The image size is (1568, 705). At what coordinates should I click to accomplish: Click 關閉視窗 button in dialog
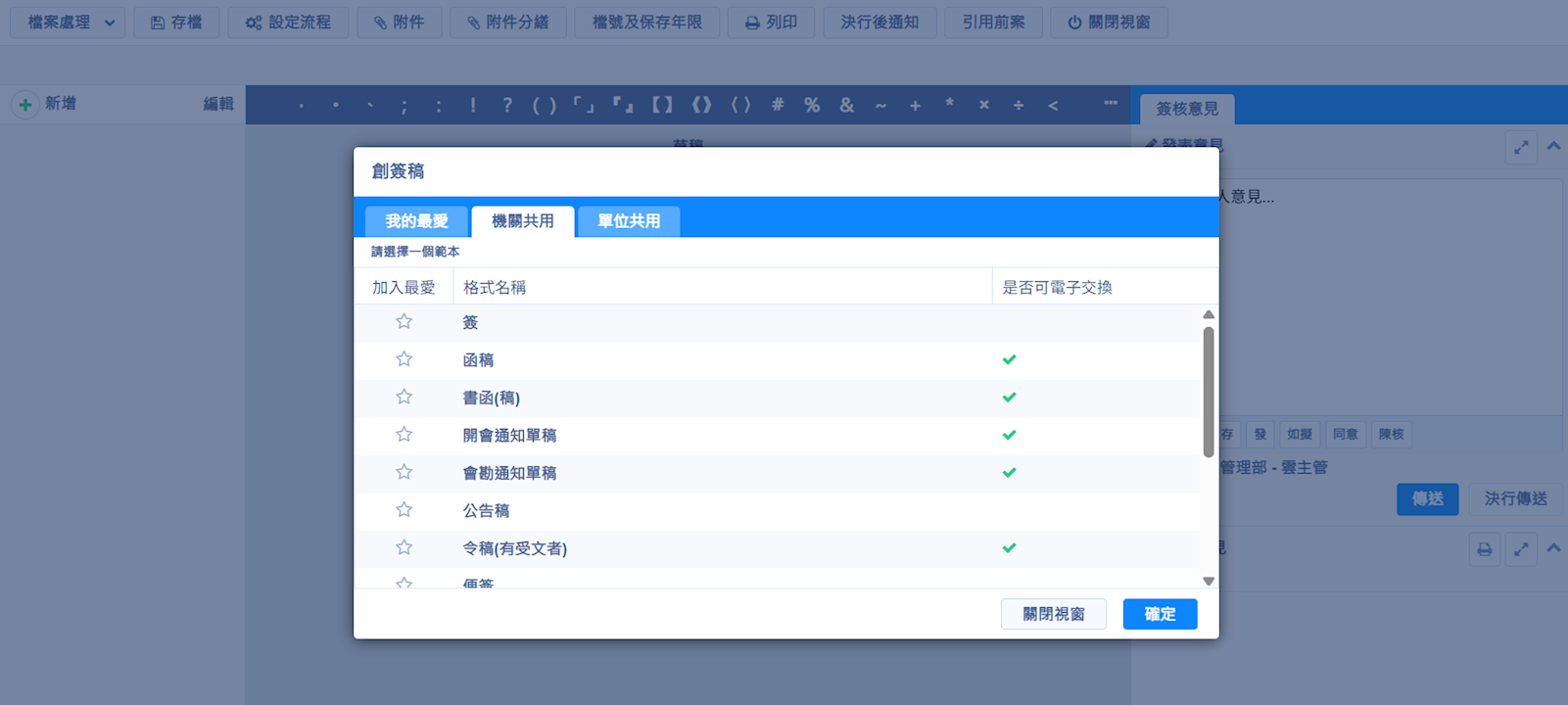tap(1053, 614)
